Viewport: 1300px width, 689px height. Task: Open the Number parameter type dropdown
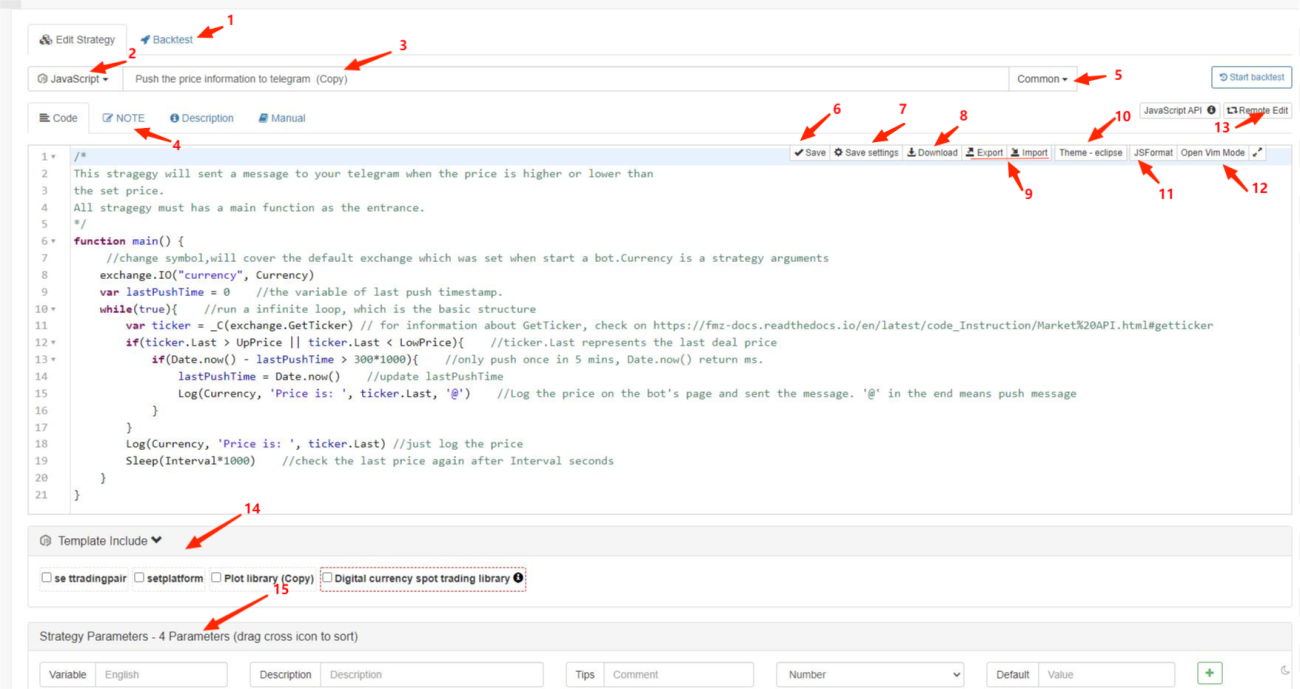870,674
